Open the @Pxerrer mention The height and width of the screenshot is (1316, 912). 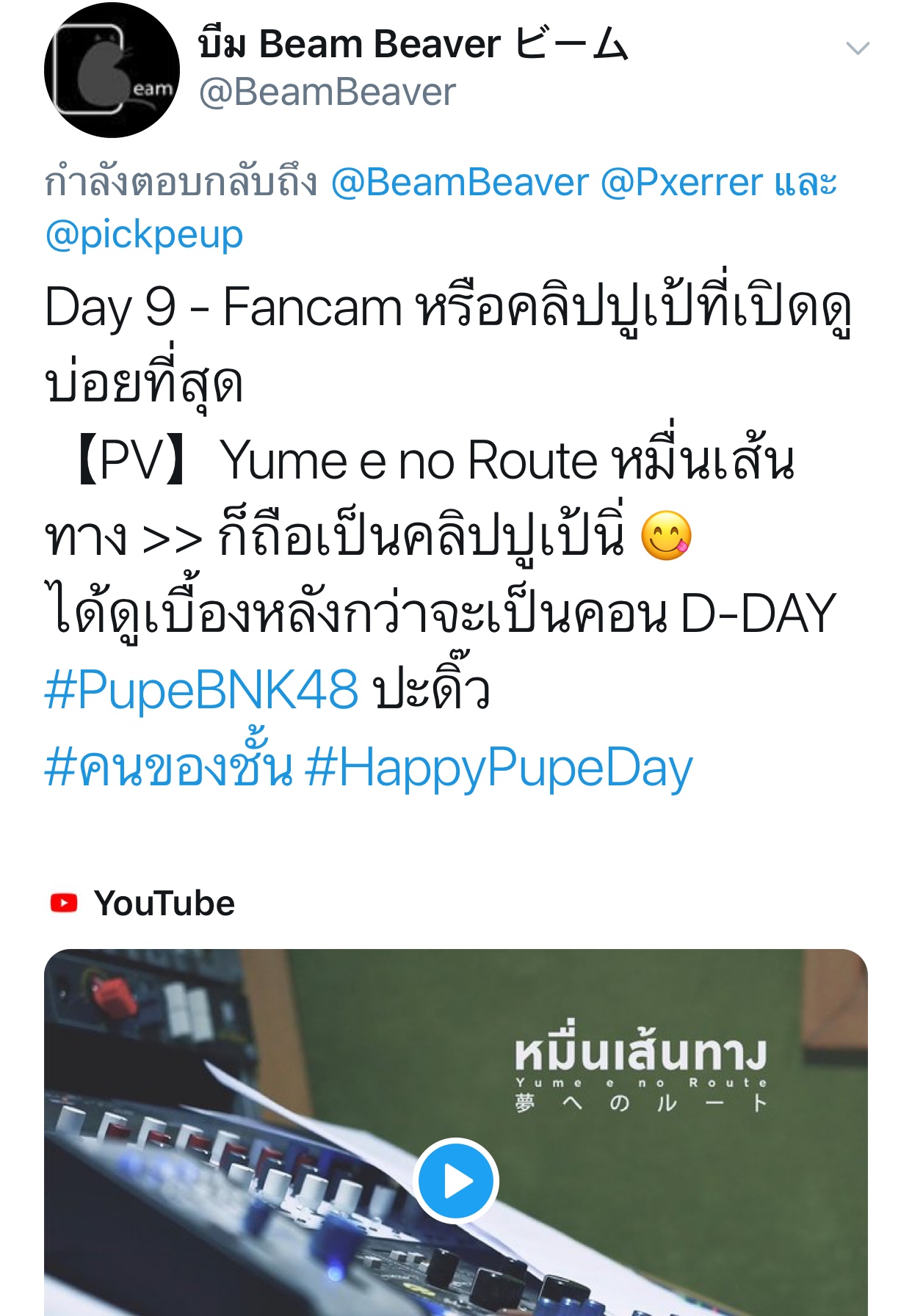coord(681,182)
